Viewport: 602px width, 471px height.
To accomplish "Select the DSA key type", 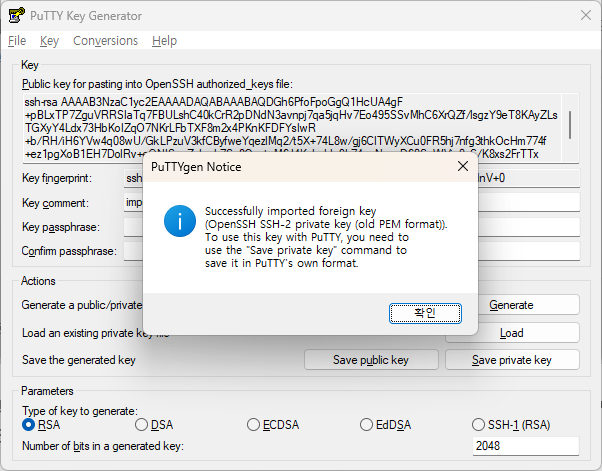I will pos(154,425).
